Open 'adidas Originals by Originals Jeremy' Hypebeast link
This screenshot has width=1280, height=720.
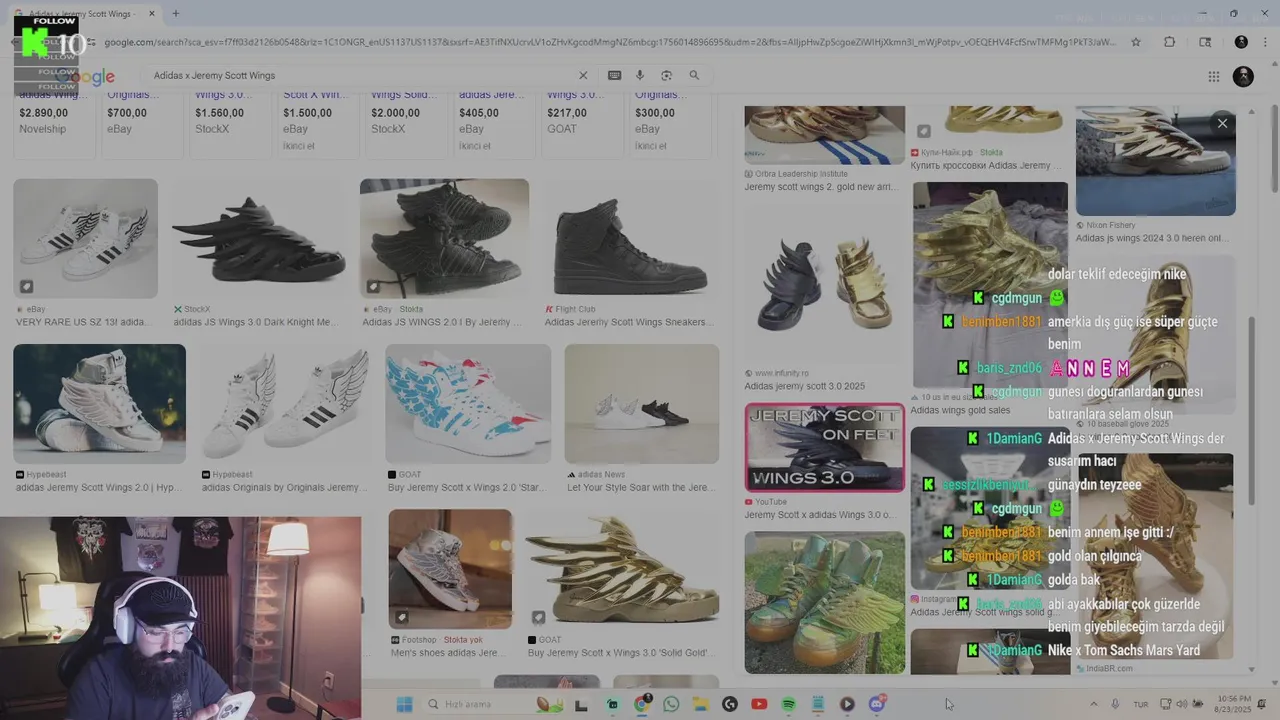tap(285, 488)
